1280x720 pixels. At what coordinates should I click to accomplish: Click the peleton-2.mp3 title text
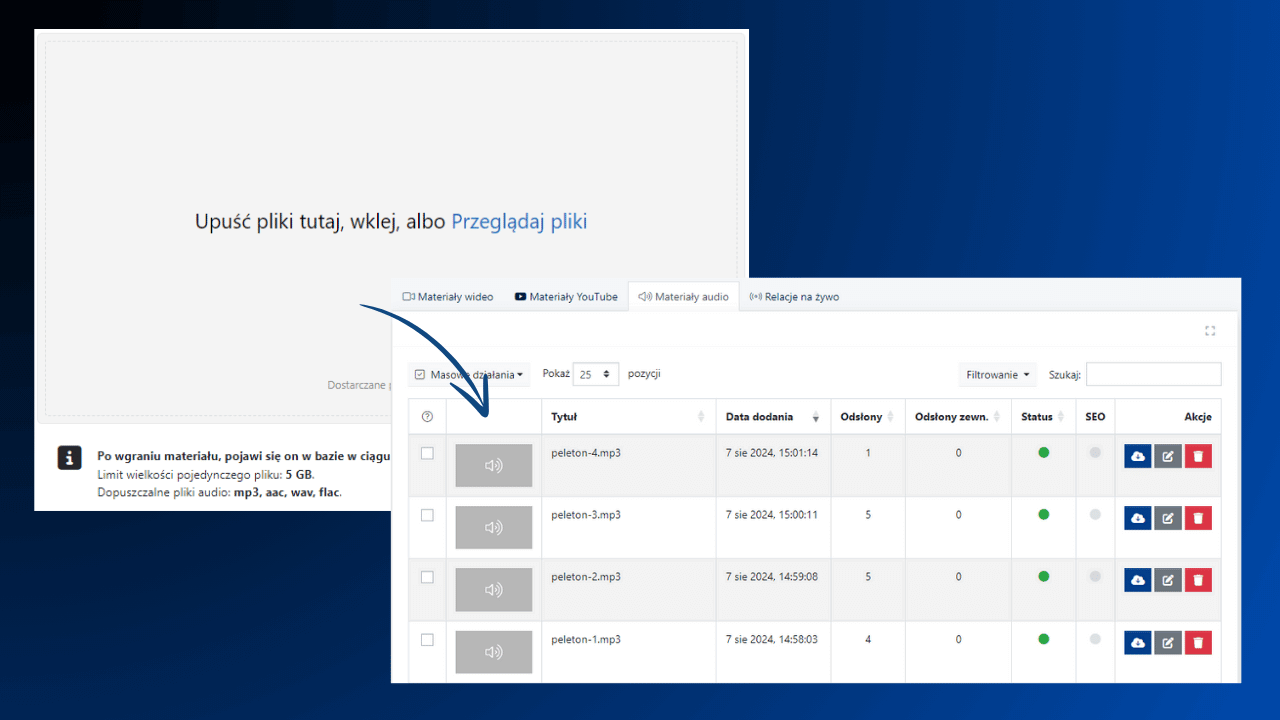point(586,577)
